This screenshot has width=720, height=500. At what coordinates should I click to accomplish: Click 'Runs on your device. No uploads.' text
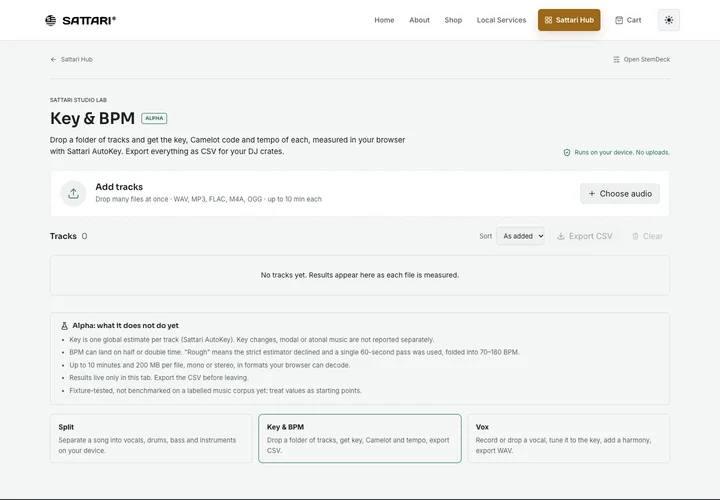[x=622, y=152]
